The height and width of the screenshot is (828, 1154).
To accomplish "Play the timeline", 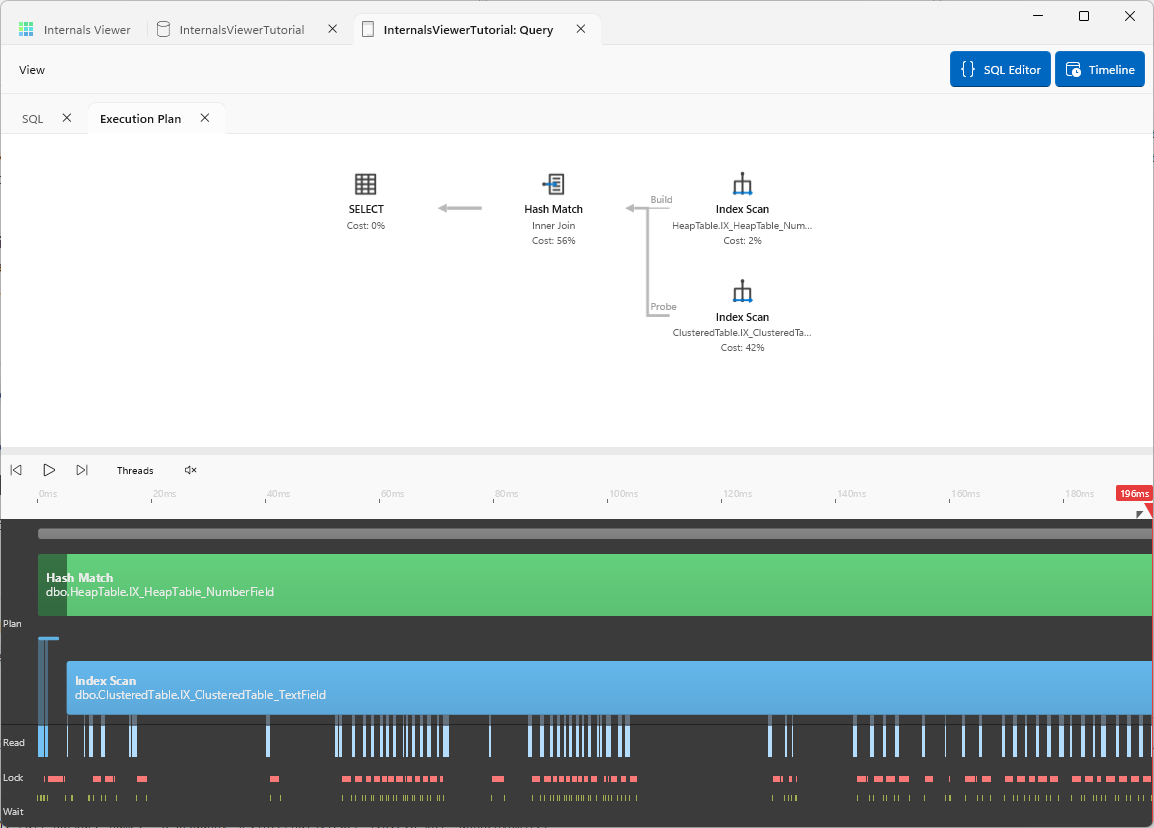I will [x=49, y=470].
